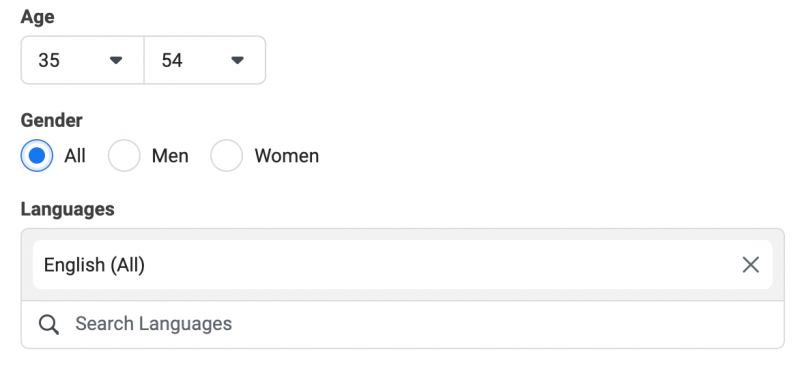
Task: Remove English (All) with the X icon
Action: click(751, 265)
